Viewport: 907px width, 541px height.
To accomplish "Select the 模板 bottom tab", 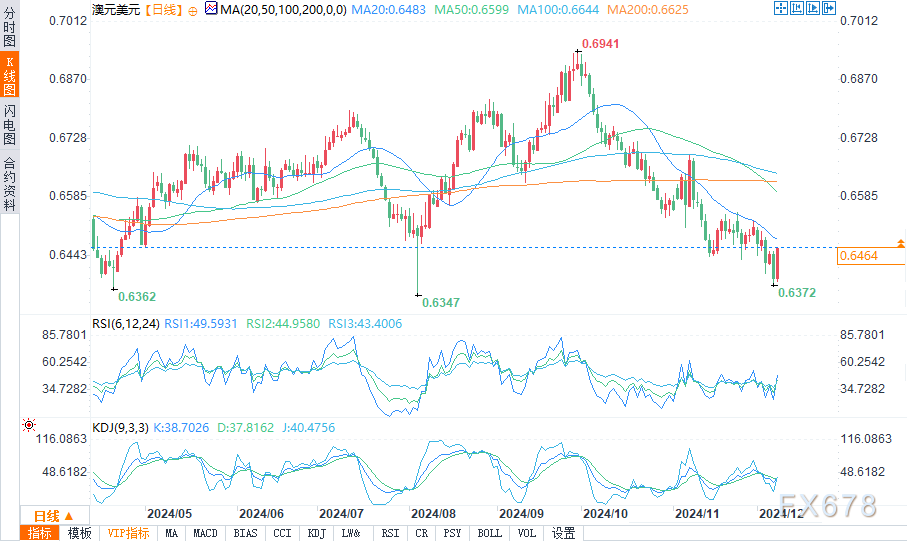I will coord(79,533).
